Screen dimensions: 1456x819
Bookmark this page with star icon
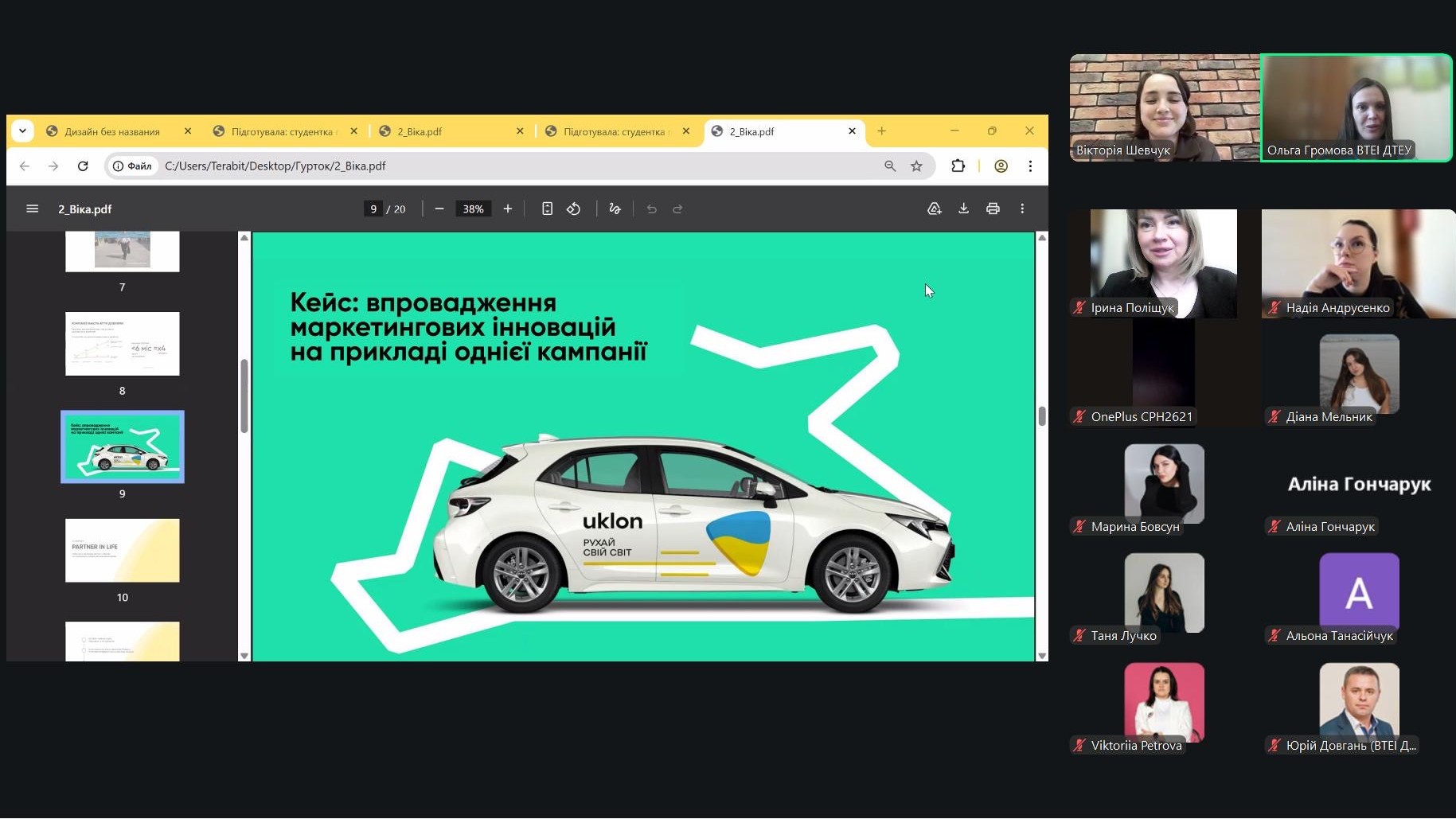(x=916, y=166)
